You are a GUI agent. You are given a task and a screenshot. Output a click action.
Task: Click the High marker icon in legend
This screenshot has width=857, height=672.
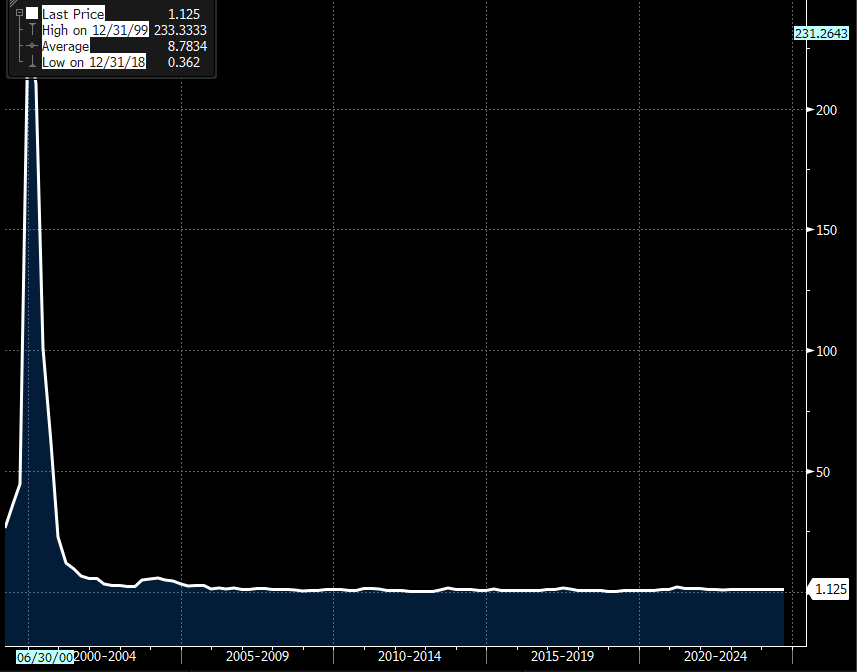click(32, 30)
